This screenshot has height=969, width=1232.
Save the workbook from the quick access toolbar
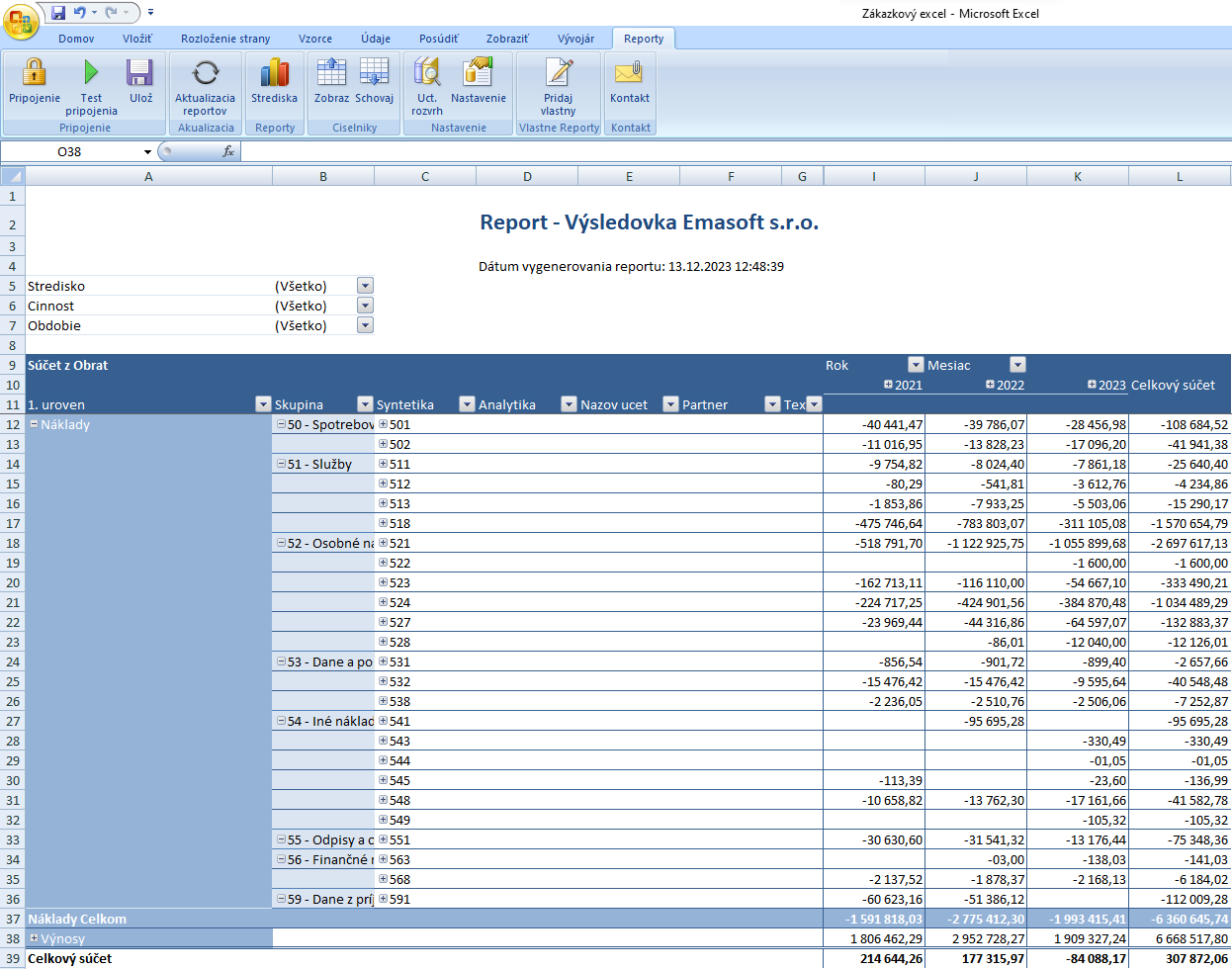(x=58, y=13)
